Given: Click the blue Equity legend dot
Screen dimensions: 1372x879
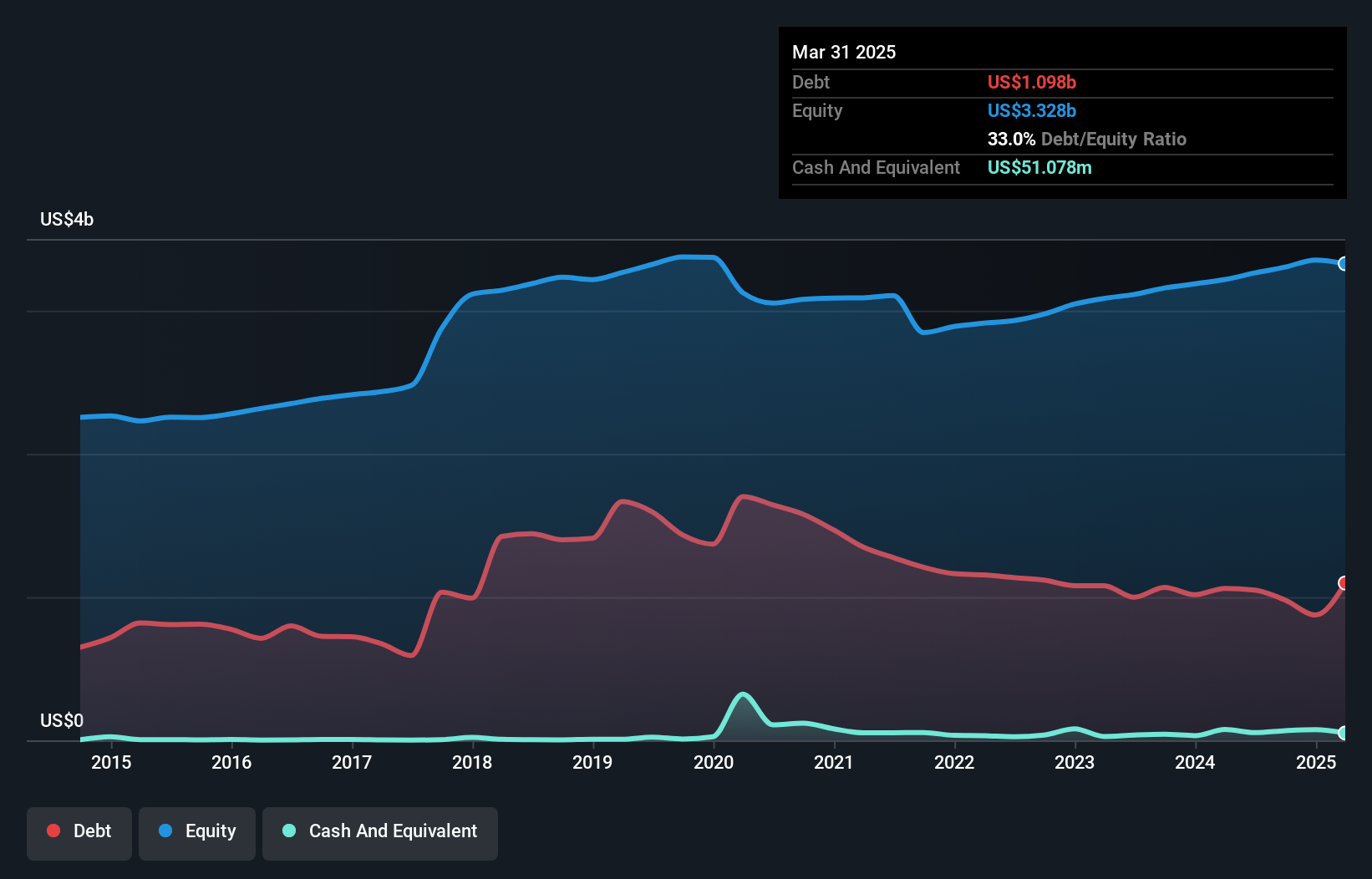Looking at the screenshot, I should tap(167, 831).
